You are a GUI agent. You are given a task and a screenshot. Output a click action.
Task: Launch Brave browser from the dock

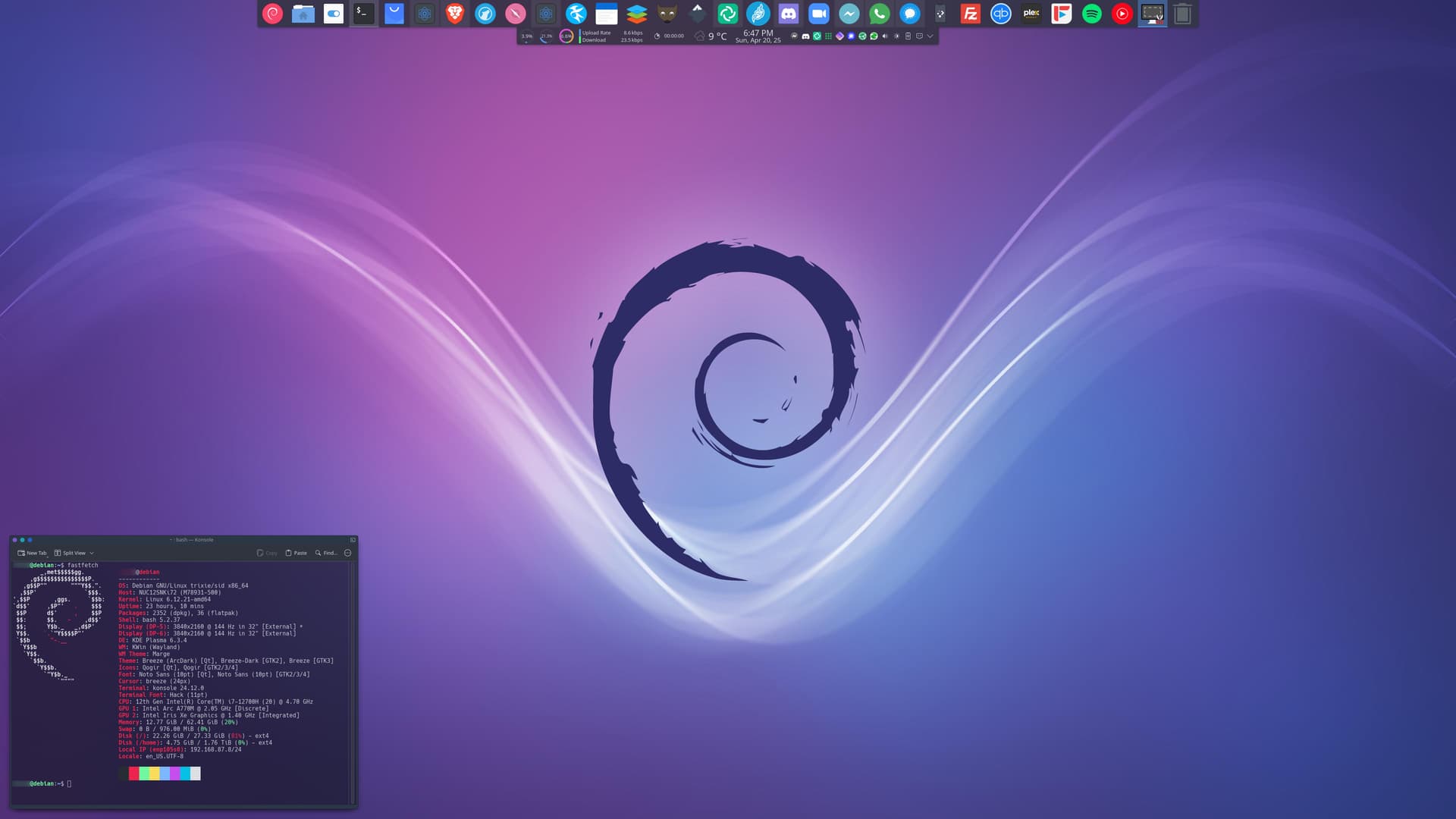coord(455,14)
